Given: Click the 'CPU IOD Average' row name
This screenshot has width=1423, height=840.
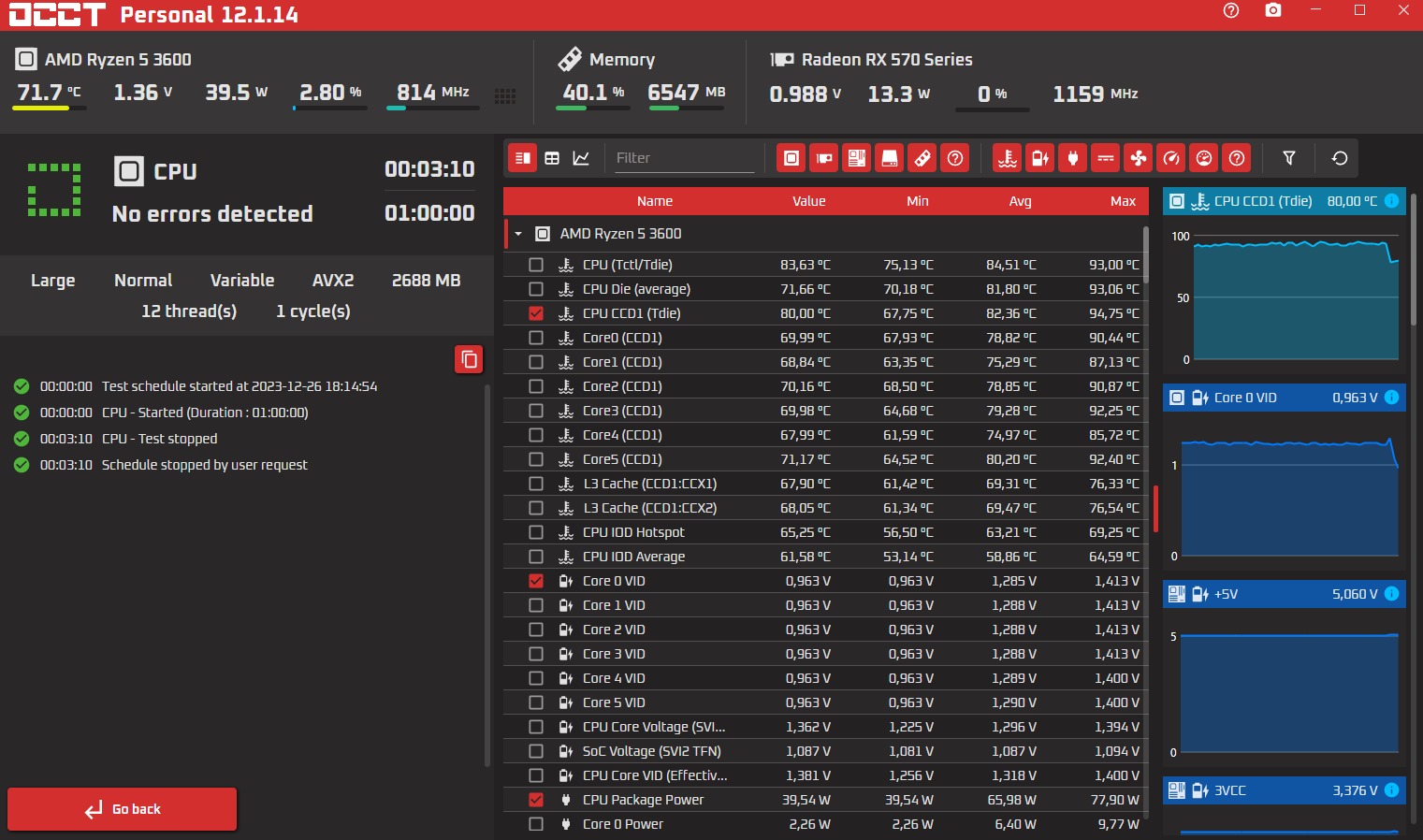Looking at the screenshot, I should [633, 557].
